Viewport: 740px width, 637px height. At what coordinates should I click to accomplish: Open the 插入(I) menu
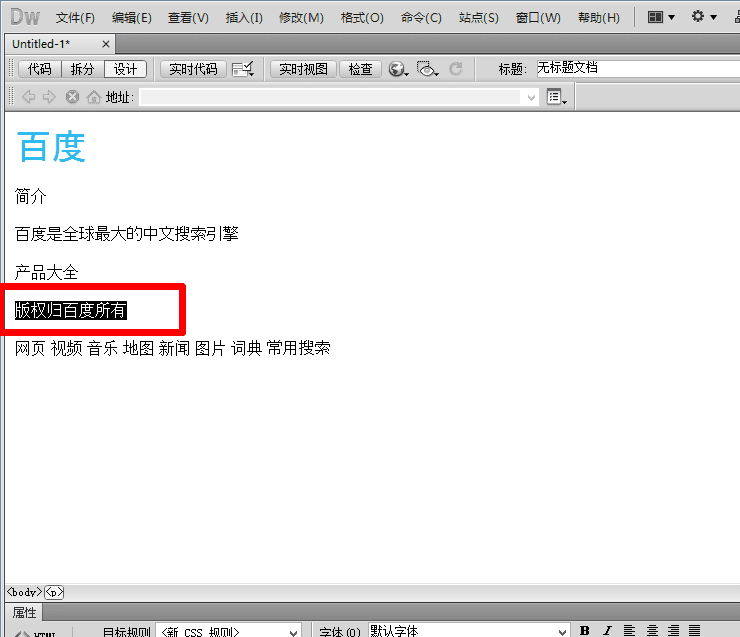tap(244, 17)
